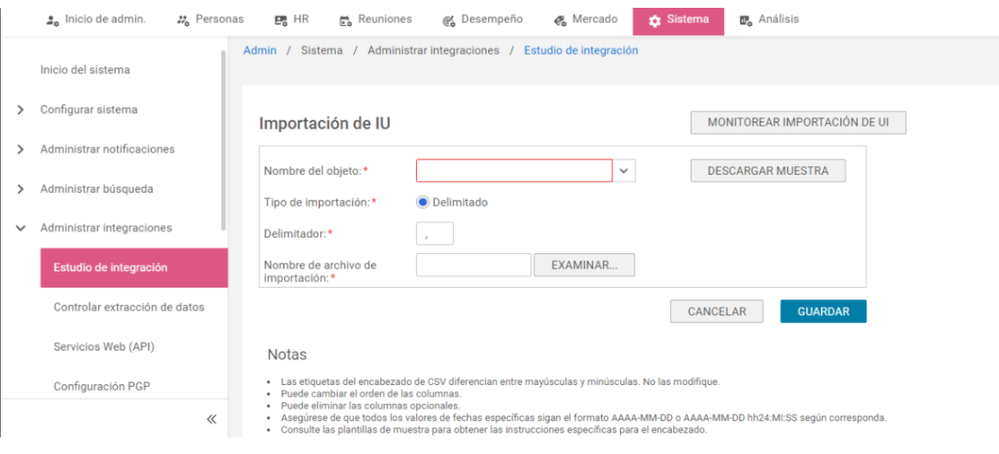The image size is (999, 454).
Task: Click the HR icon in top navigation
Action: [281, 20]
